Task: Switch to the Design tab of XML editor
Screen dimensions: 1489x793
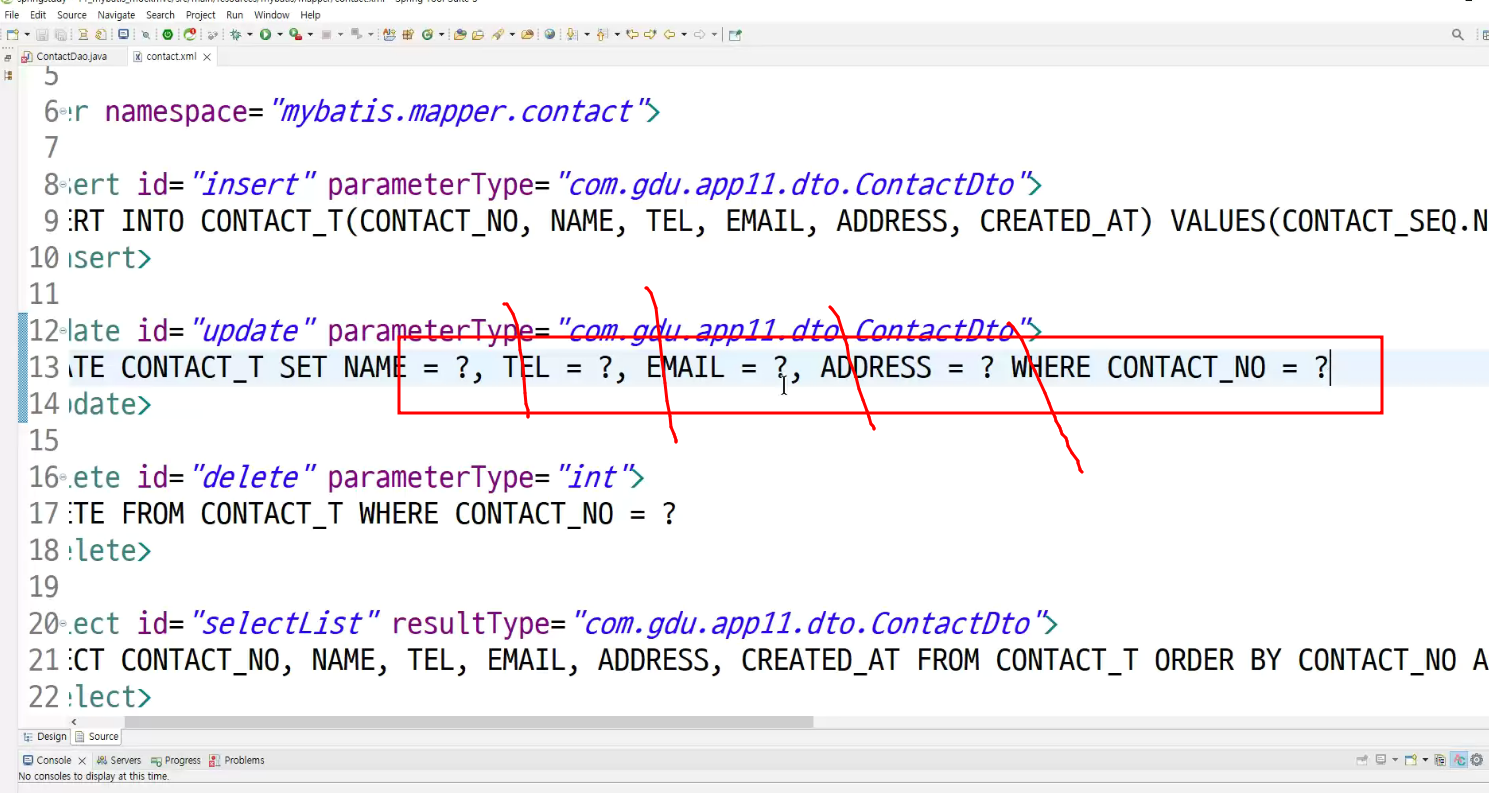Action: (x=45, y=736)
